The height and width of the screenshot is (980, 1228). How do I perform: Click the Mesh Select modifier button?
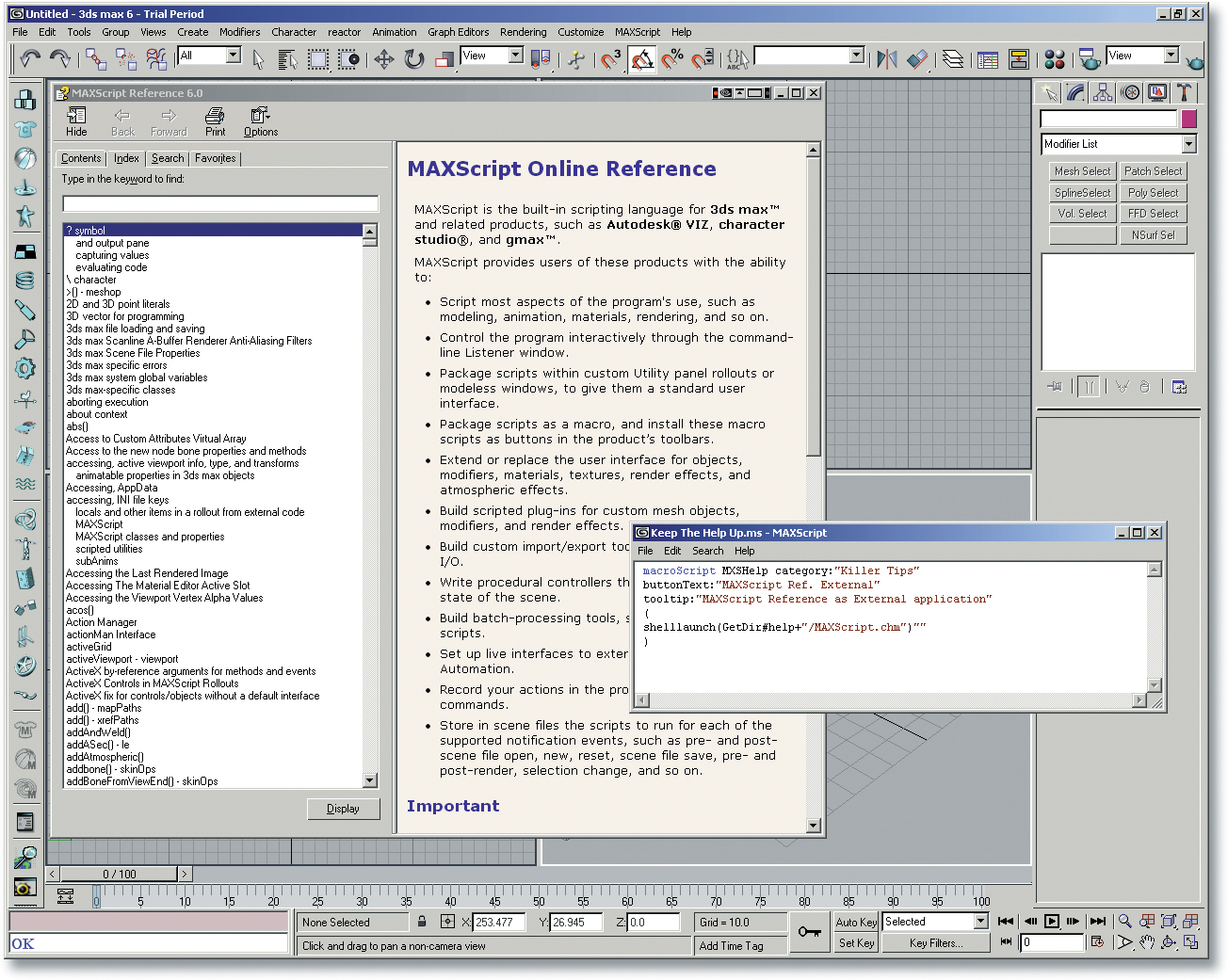coord(1082,171)
